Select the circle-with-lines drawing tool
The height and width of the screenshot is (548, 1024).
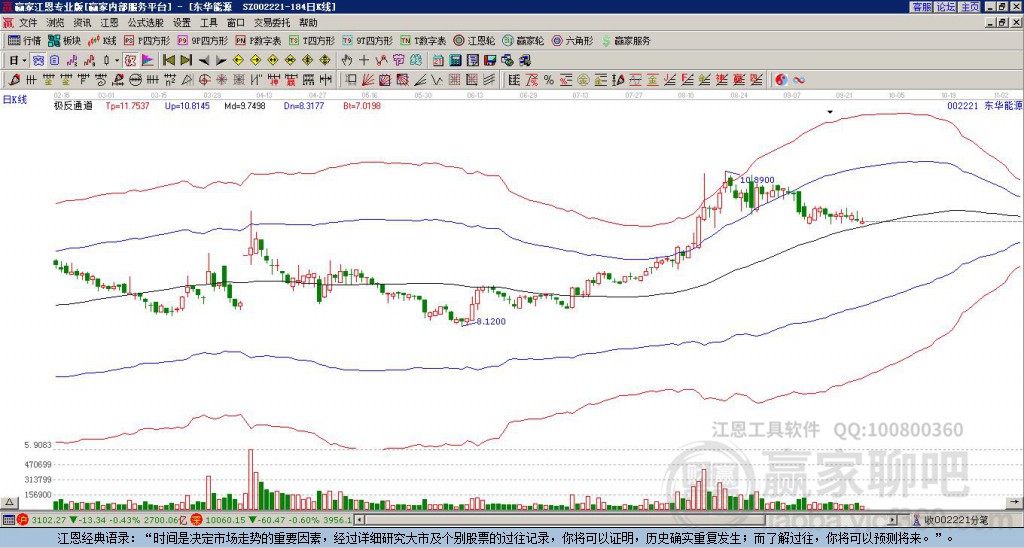tap(135, 80)
